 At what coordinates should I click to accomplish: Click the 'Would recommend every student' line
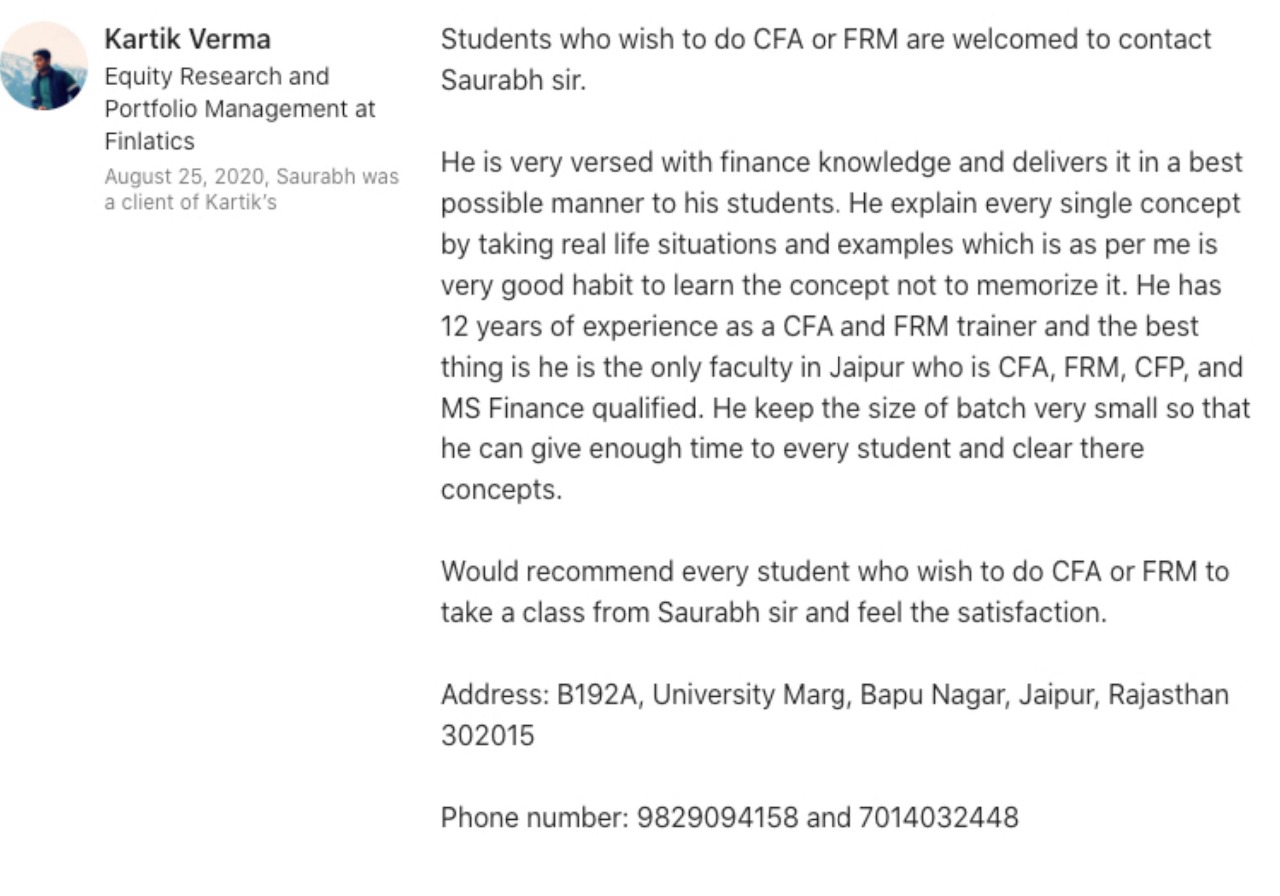pos(834,572)
